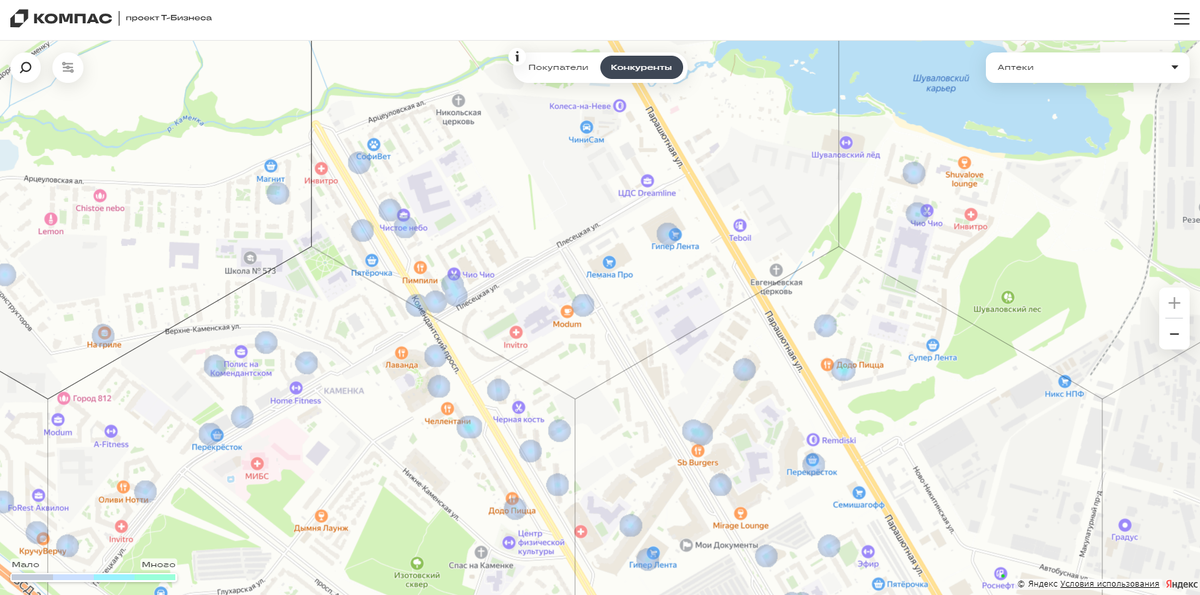Open the Условия использования link
The height and width of the screenshot is (595, 1200).
[x=1110, y=584]
